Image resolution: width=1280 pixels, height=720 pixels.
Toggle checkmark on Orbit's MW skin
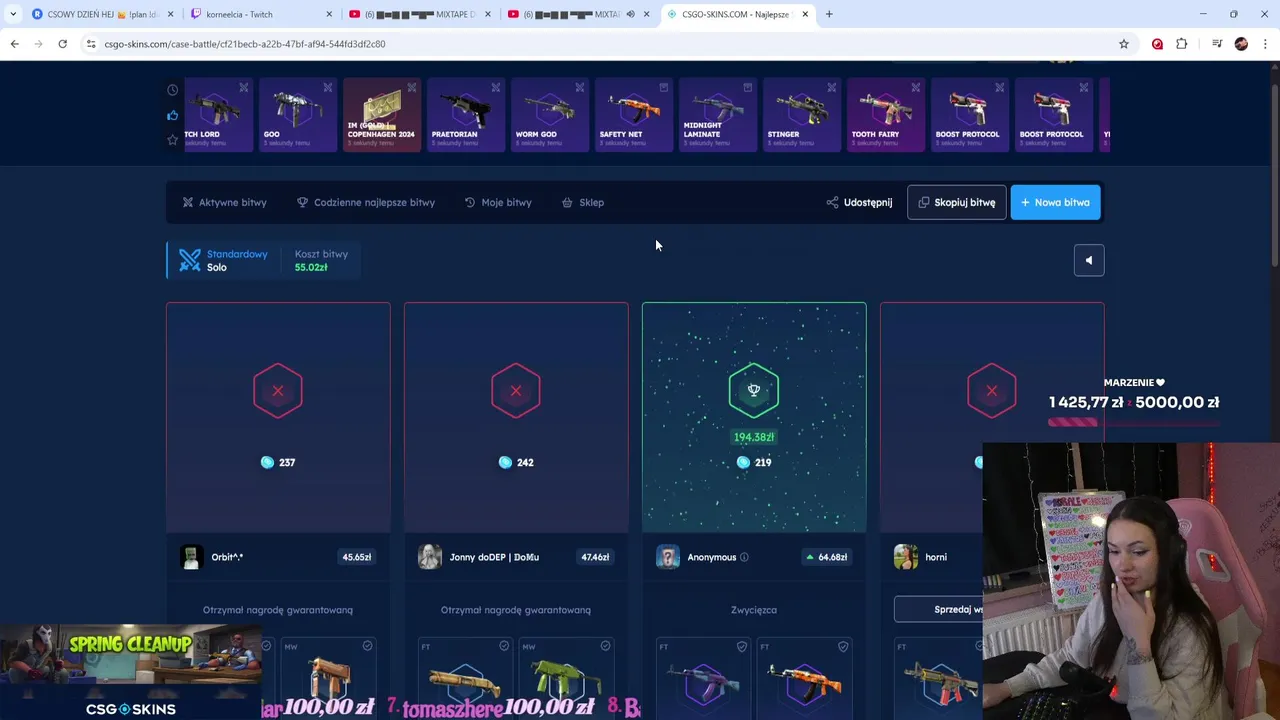coord(367,646)
